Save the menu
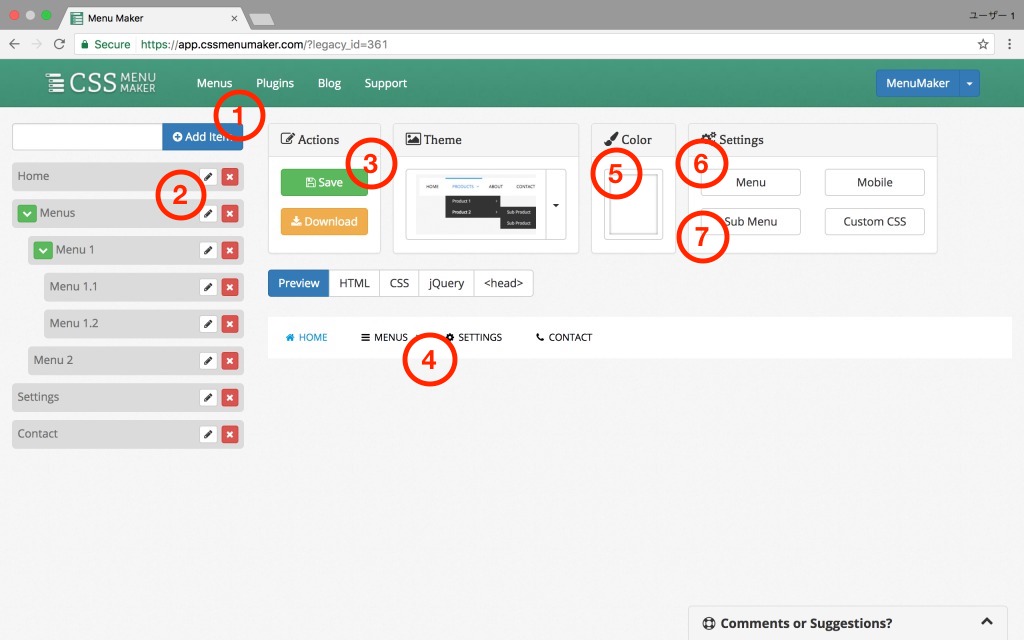 click(x=324, y=183)
